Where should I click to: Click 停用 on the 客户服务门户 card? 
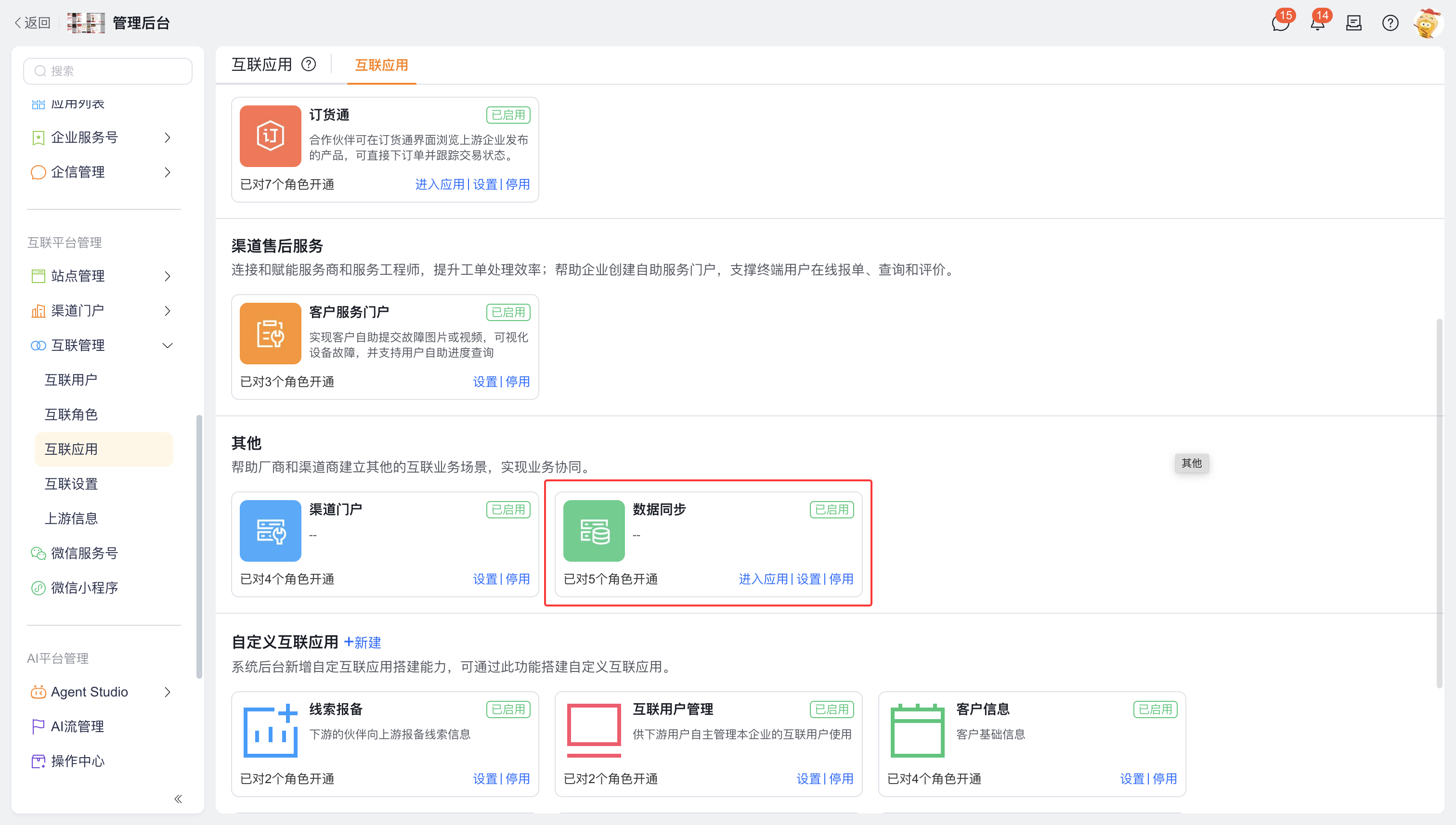click(518, 381)
